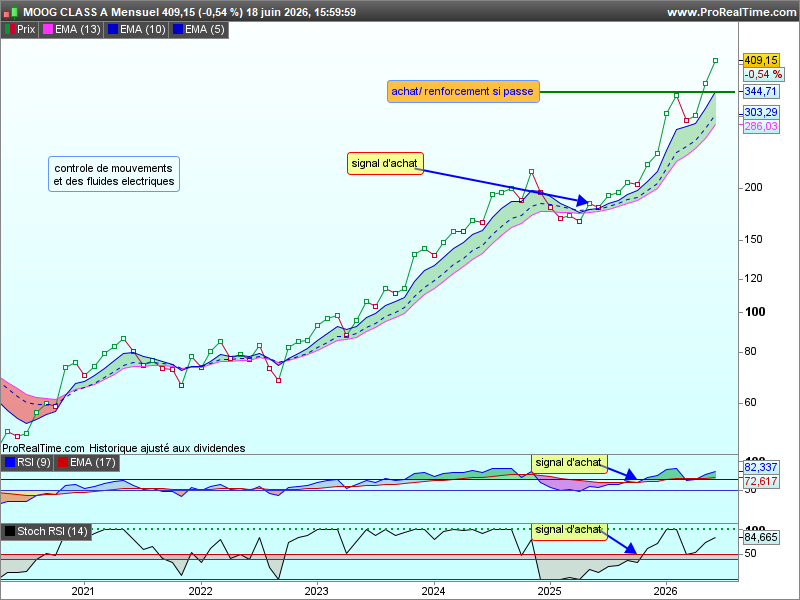Click 'signal d'achat' label in the RSI panel
800x600 pixels.
click(x=569, y=463)
